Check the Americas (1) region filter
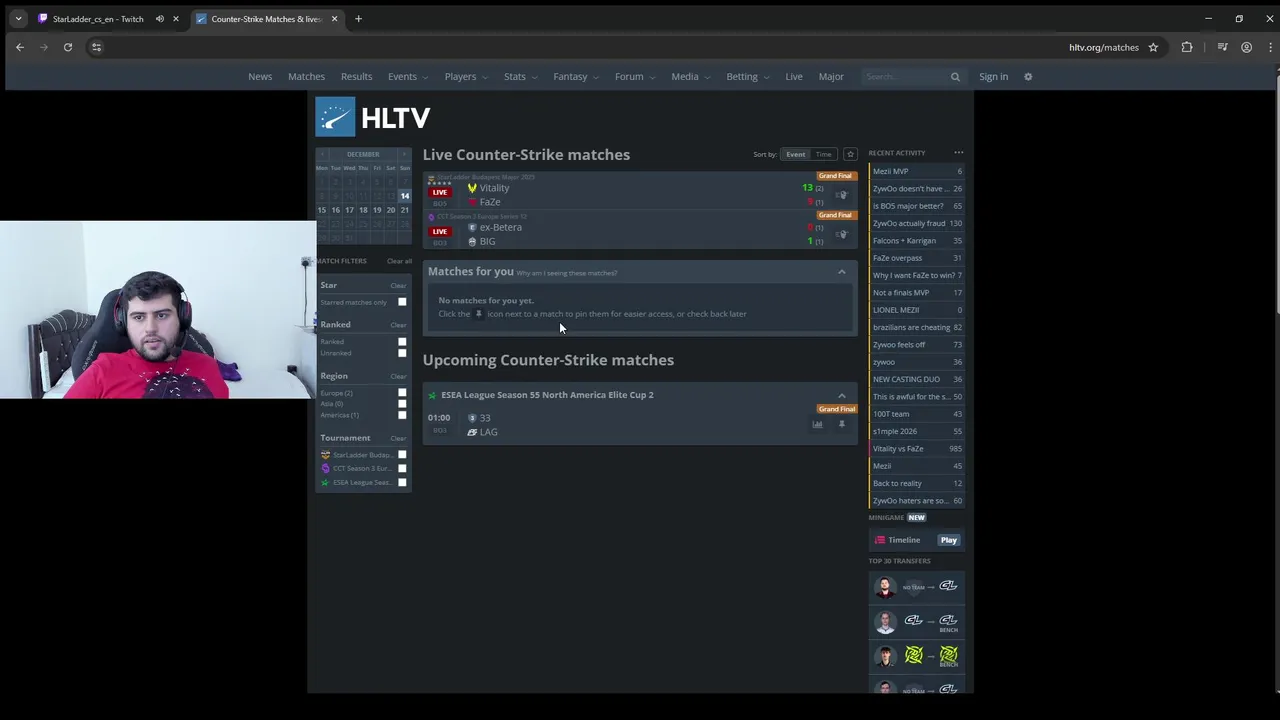Screen dimensions: 1280x720 (402, 415)
